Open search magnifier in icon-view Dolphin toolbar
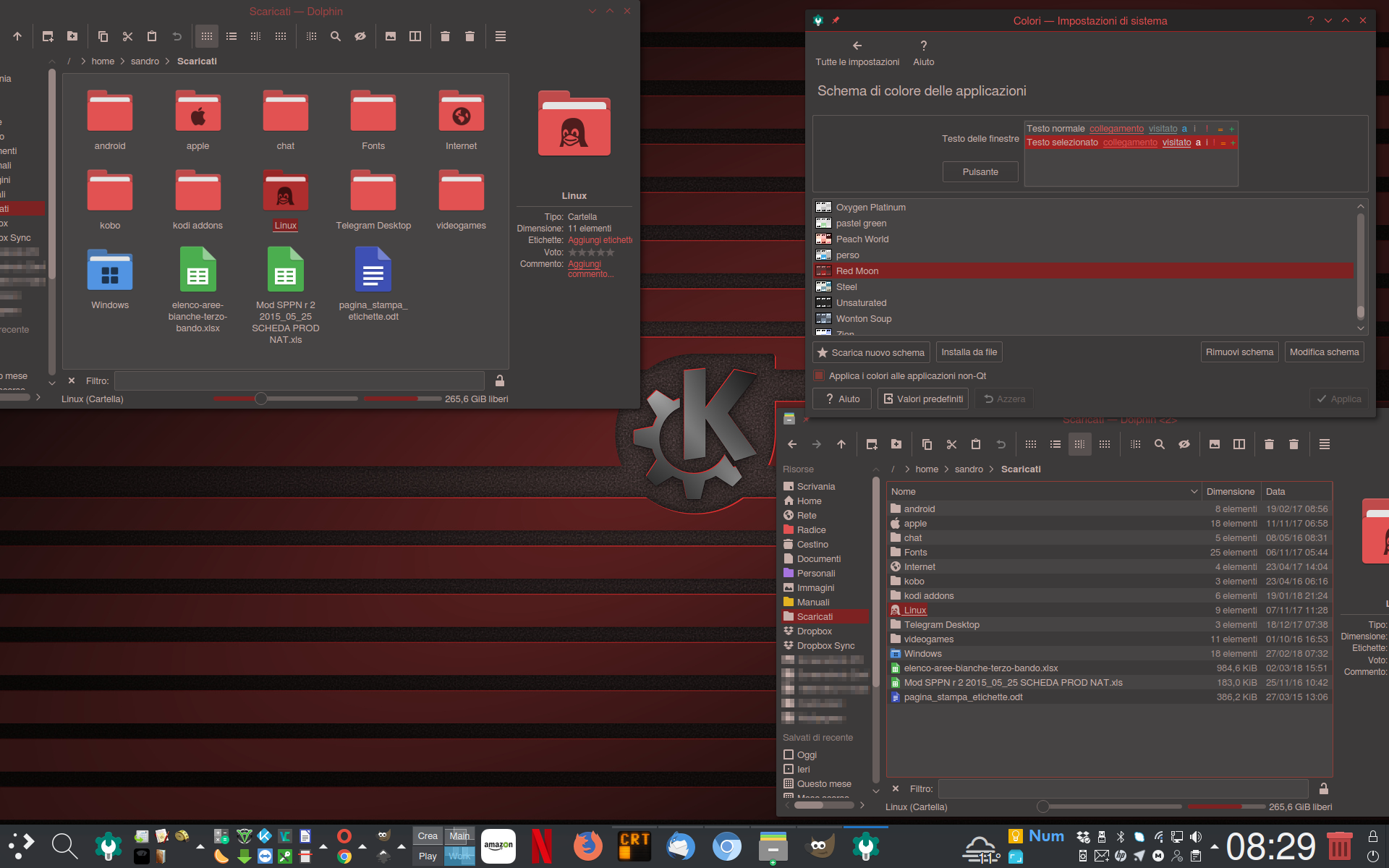This screenshot has height=868, width=1389. coord(336,36)
